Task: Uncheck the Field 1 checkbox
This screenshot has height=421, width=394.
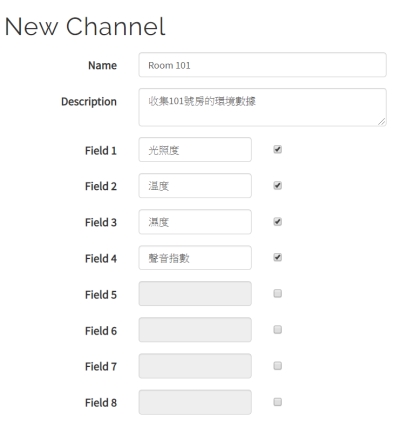Action: (x=277, y=149)
